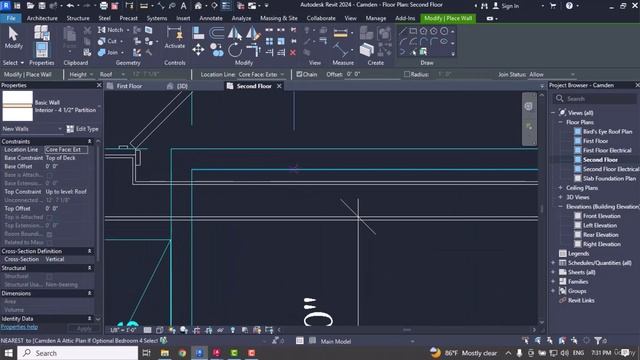Click the Offset value field
Image resolution: width=640 pixels, height=360 pixels.
tap(373, 74)
